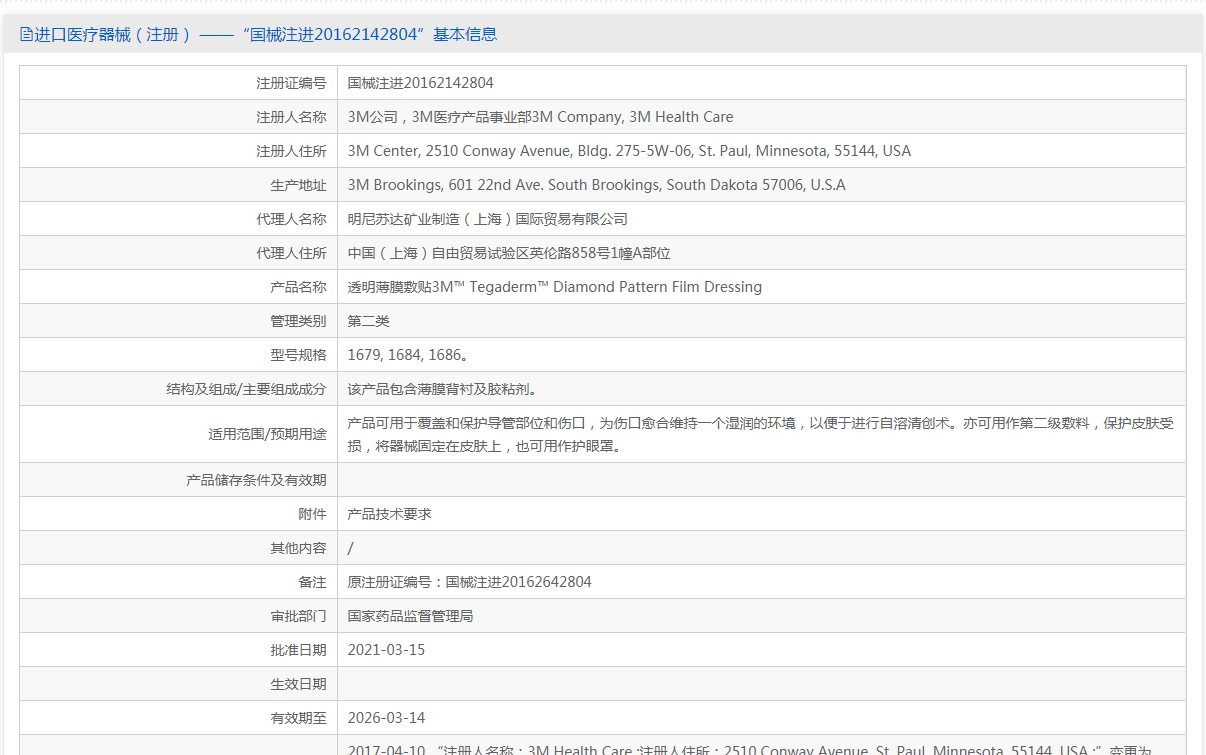
Task: Select the label 其他内容
Action: pyautogui.click(x=298, y=548)
